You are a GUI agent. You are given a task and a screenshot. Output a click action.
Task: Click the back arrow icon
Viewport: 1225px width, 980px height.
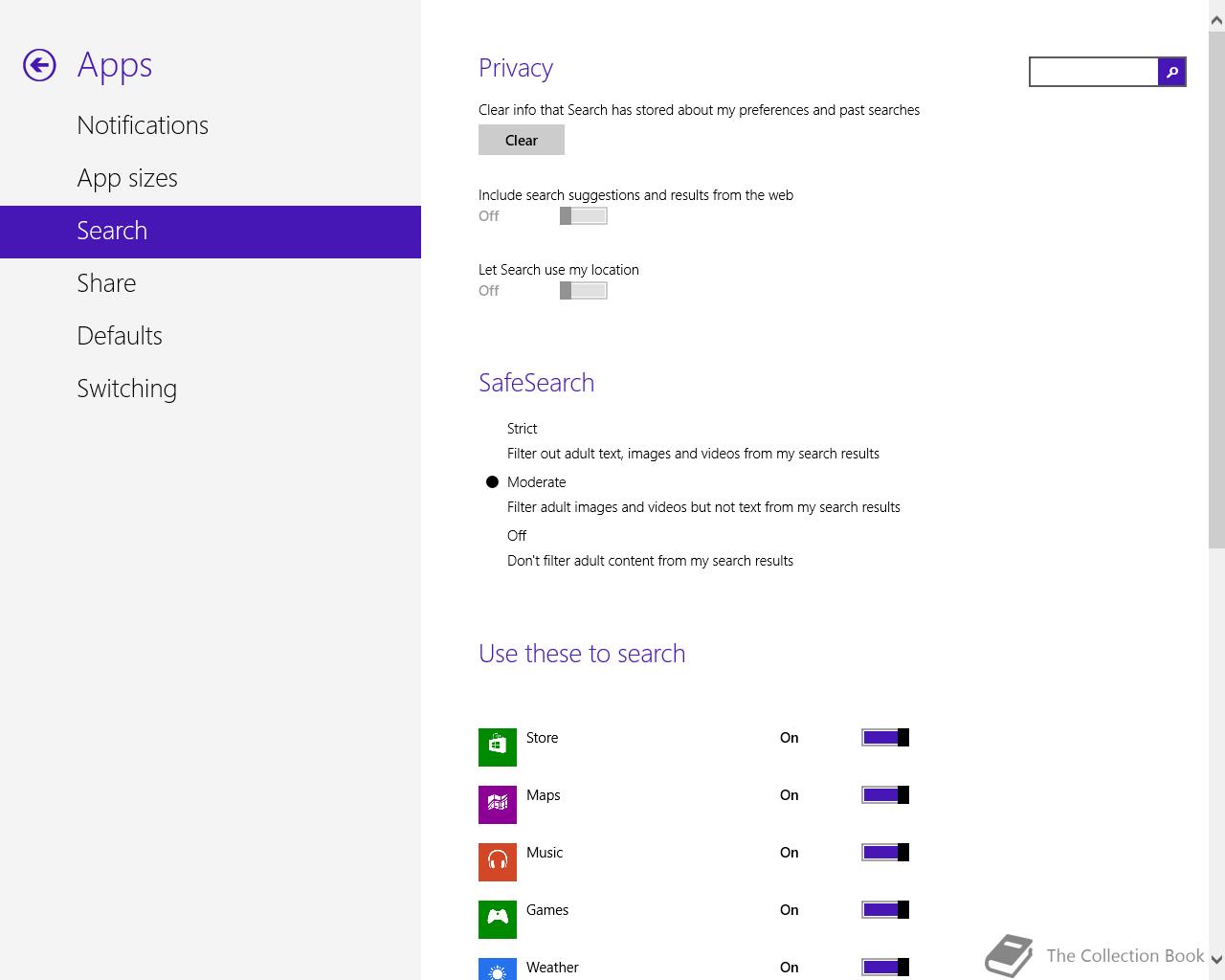tap(39, 65)
